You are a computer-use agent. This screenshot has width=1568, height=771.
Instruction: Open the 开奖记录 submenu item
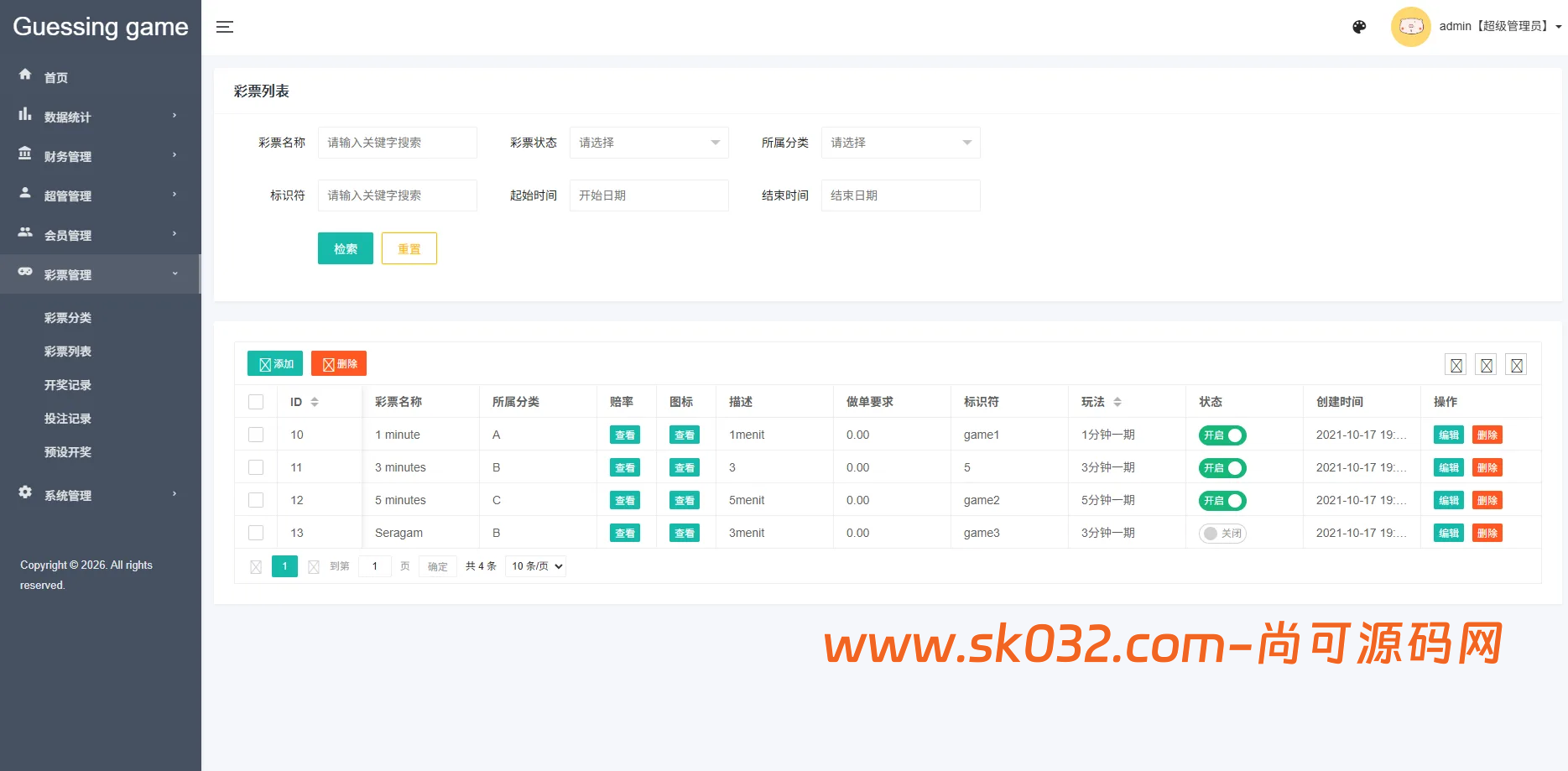point(68,385)
